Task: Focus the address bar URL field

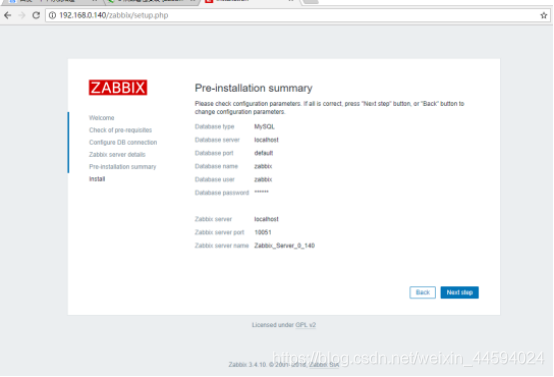Action: (x=297, y=15)
